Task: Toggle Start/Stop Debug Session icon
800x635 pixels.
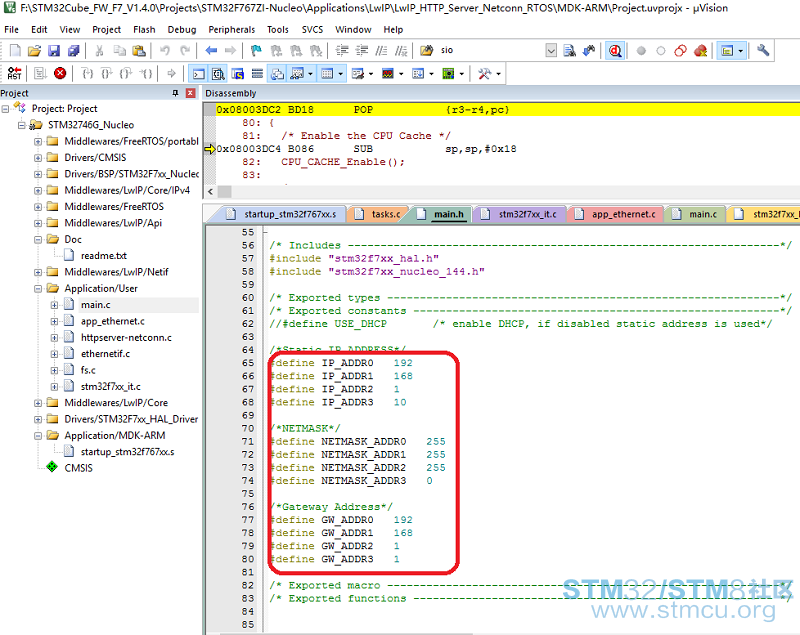Action: click(615, 50)
